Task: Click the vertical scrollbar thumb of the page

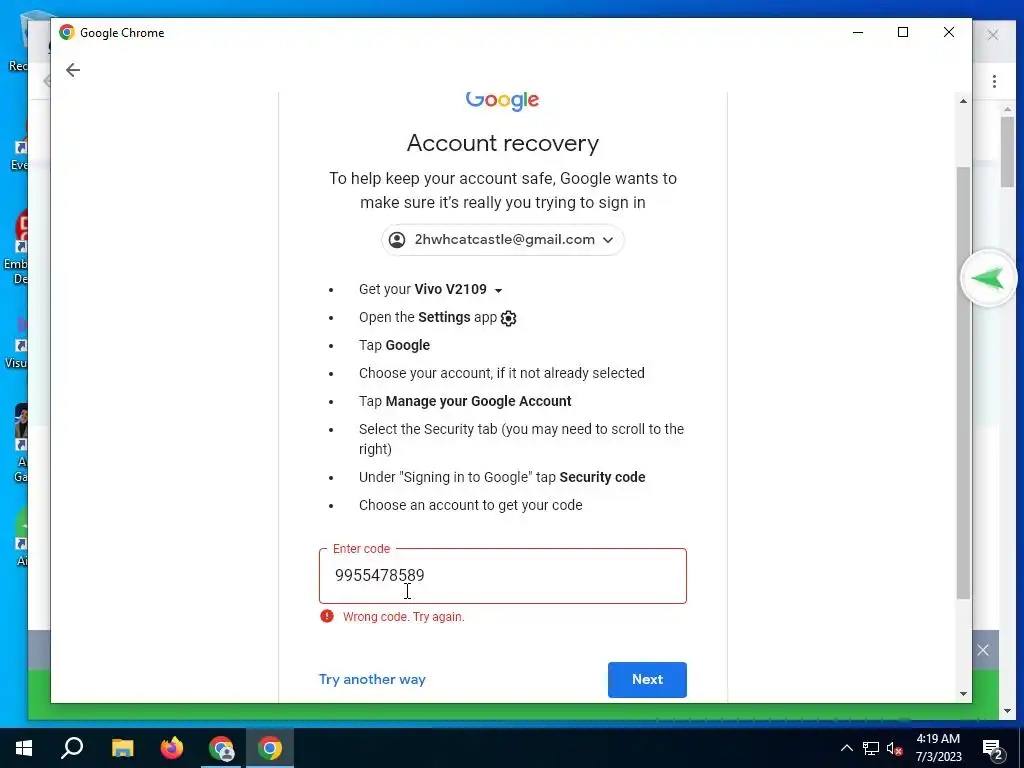Action: point(963,382)
